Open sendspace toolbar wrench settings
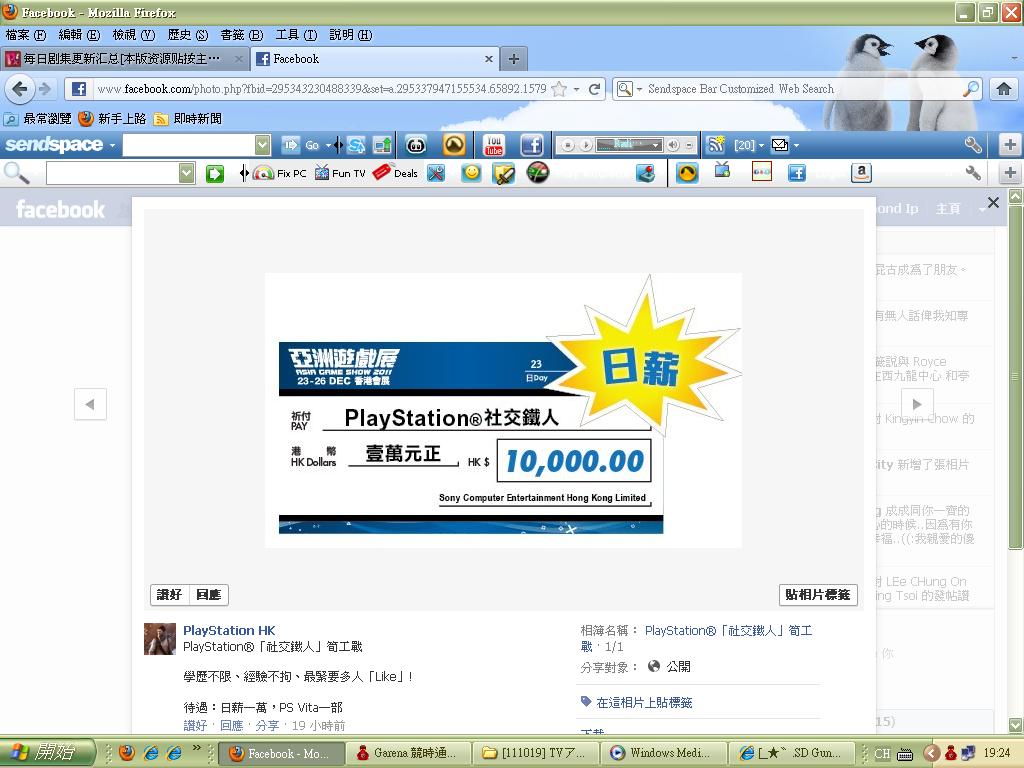The height and width of the screenshot is (768, 1024). pos(973,145)
